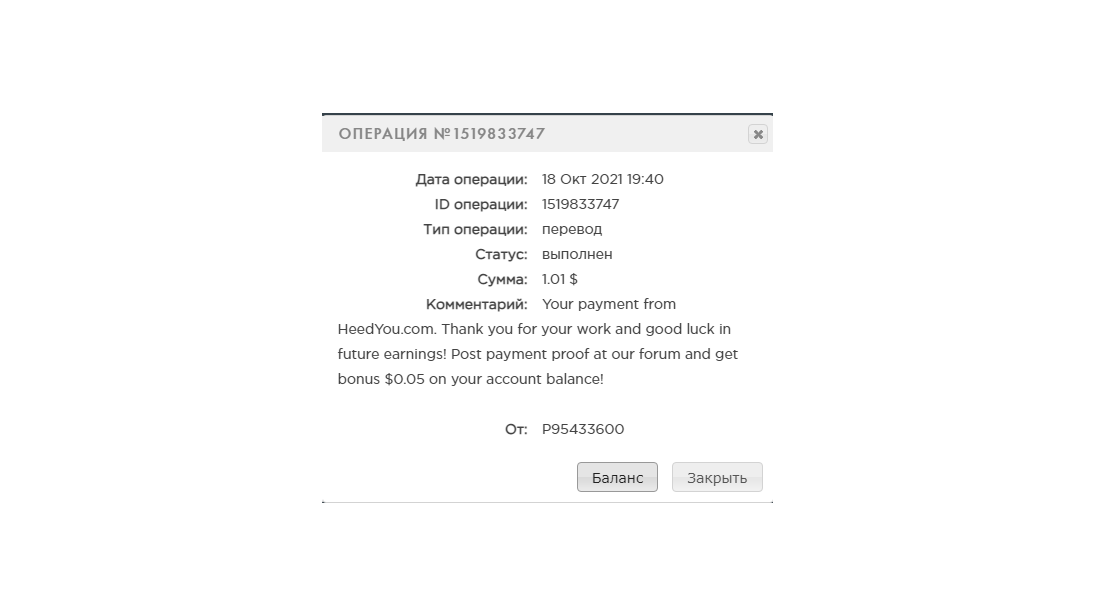Click the bonus $0.05 comment line
The height and width of the screenshot is (616, 1096).
470,379
